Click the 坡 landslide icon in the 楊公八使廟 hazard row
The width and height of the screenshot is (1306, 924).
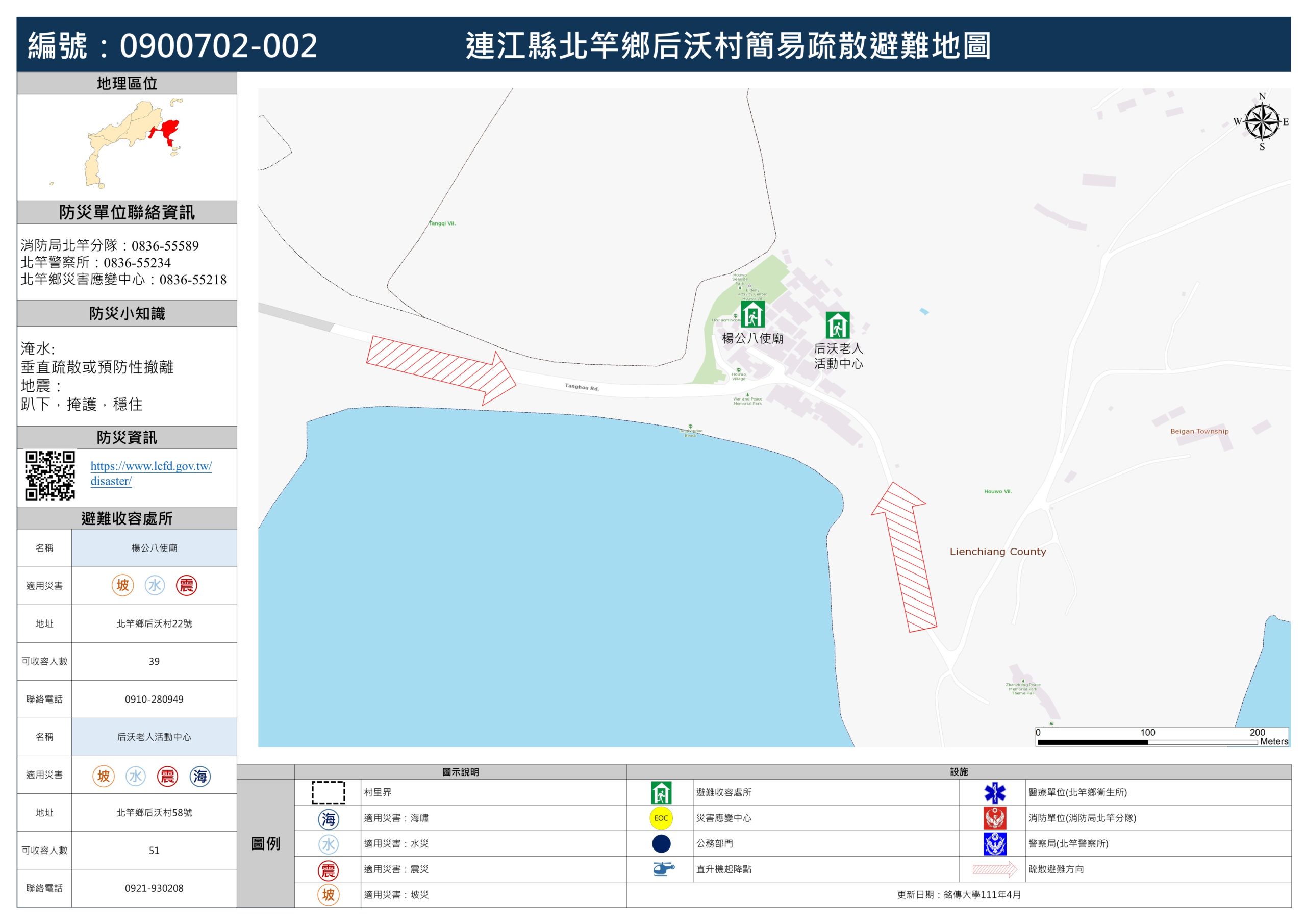point(122,585)
